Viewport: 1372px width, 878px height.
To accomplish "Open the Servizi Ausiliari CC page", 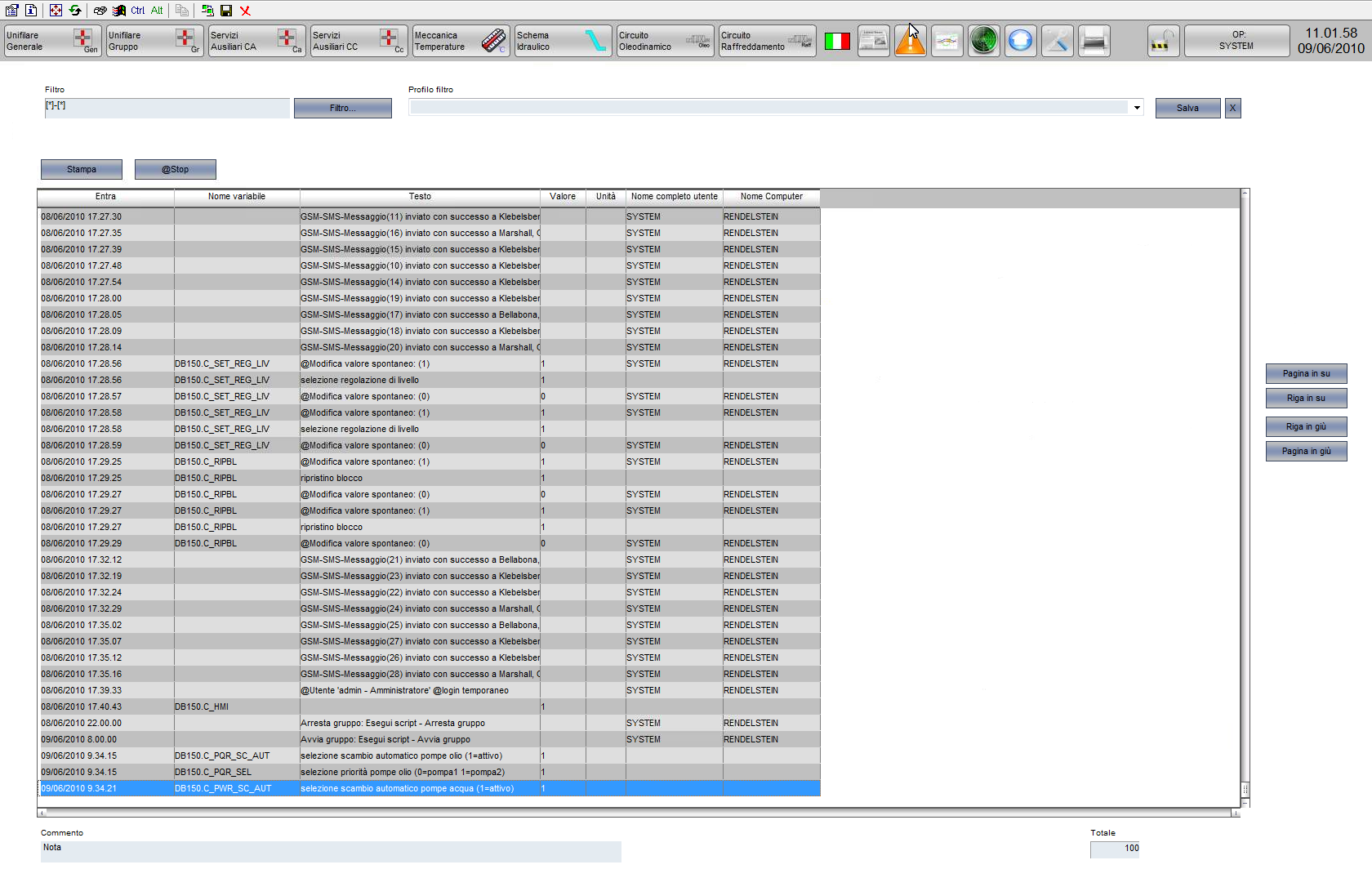I will click(359, 41).
